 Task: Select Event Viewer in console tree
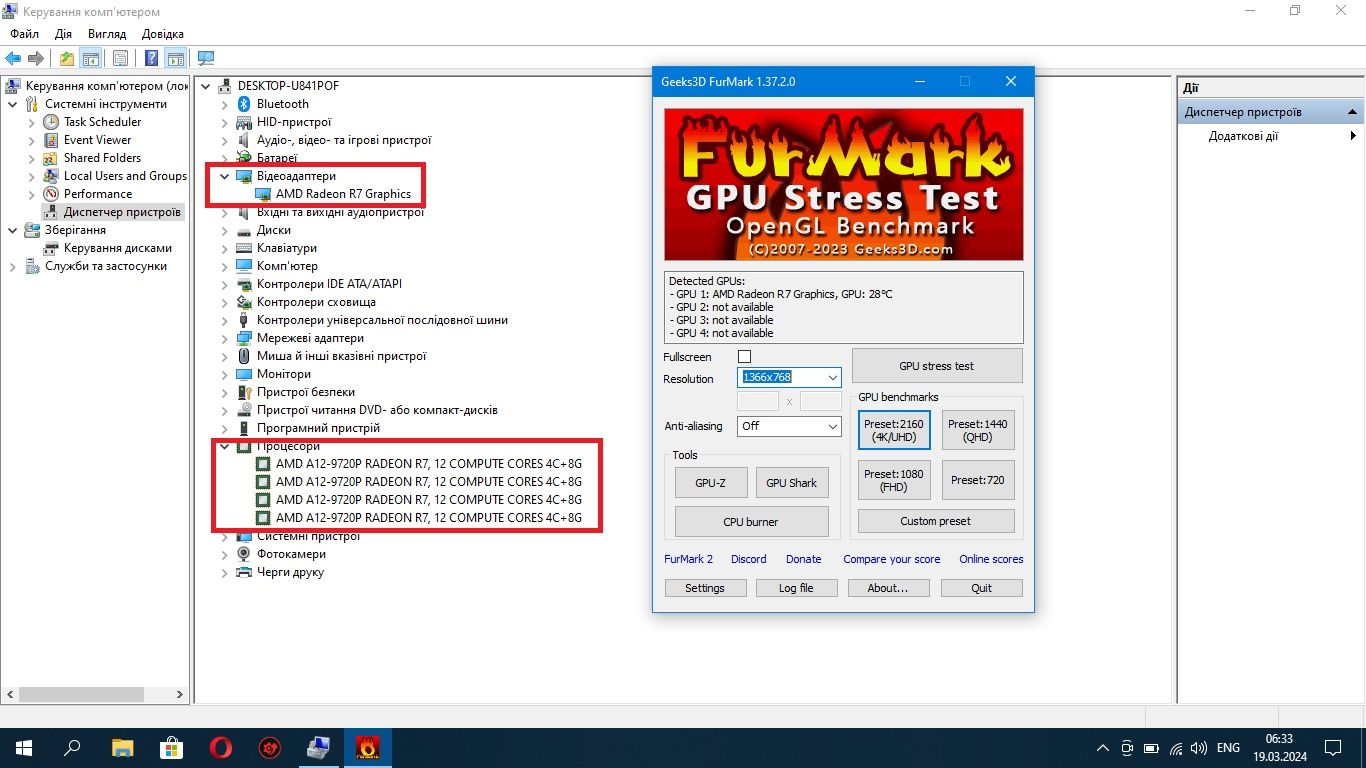coord(97,140)
